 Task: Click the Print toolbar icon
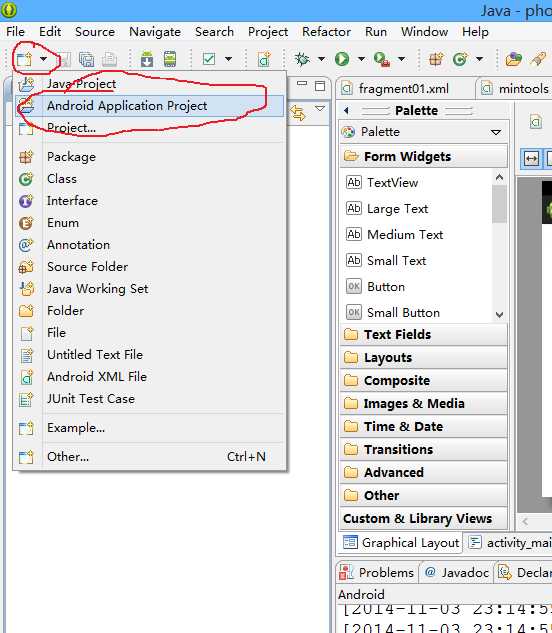pos(109,59)
